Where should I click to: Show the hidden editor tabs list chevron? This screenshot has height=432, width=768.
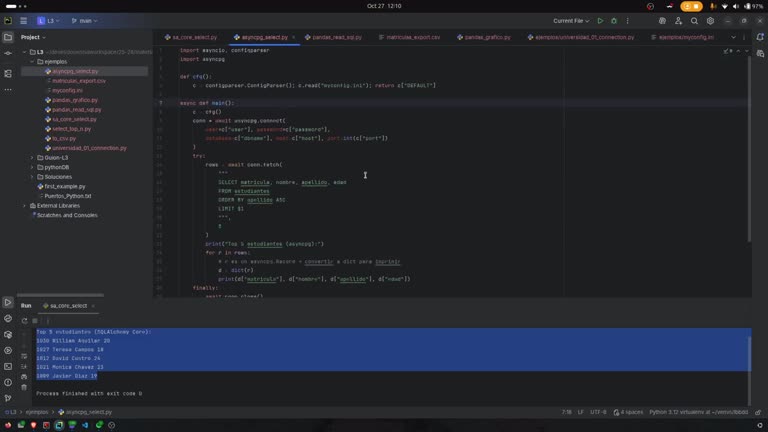point(733,37)
